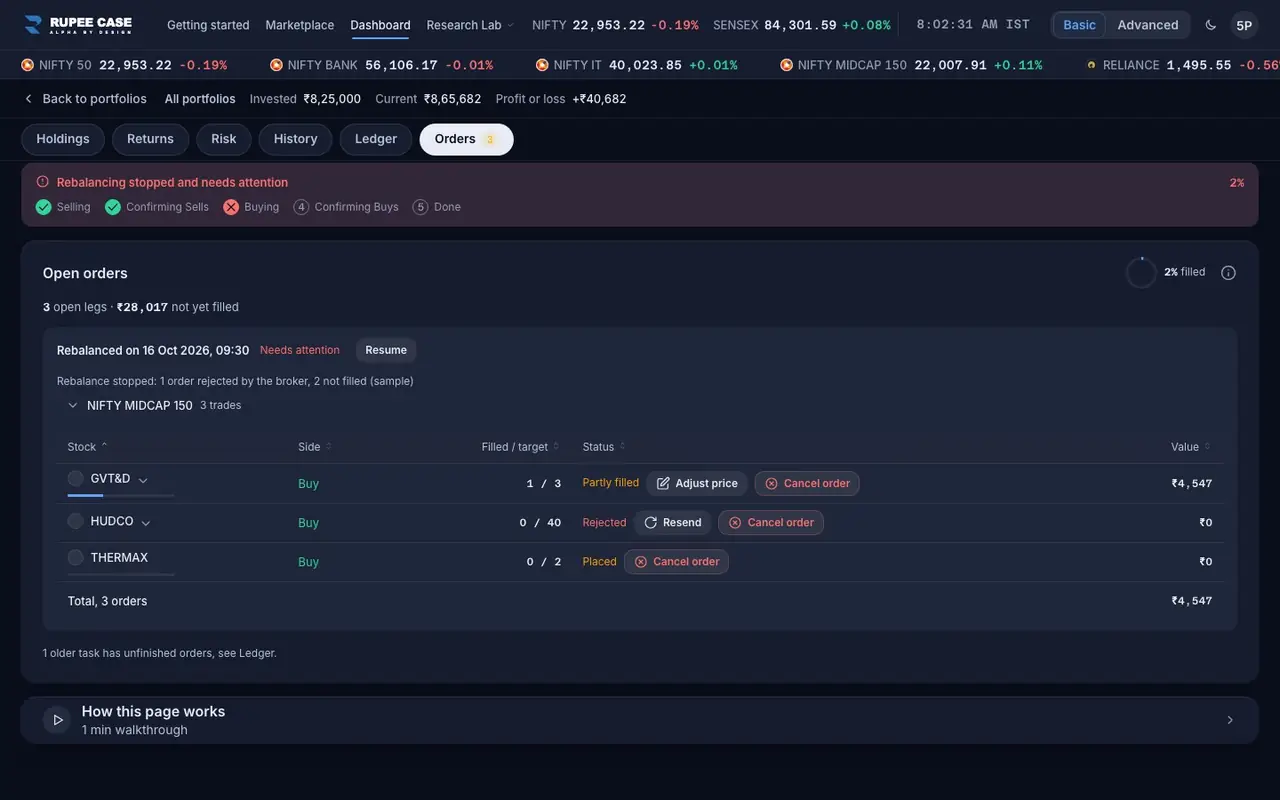Play the How this page works walkthrough
This screenshot has height=800, width=1280.
coord(57,720)
